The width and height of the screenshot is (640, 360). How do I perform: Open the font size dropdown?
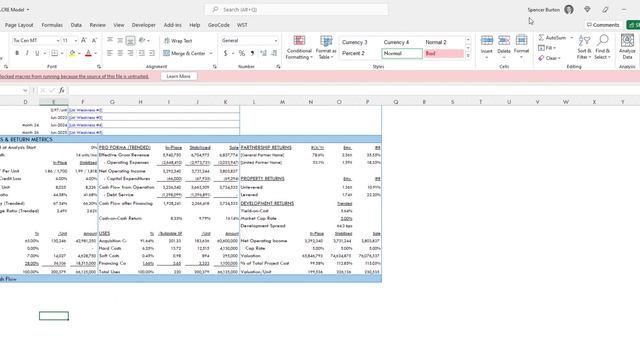(x=76, y=40)
